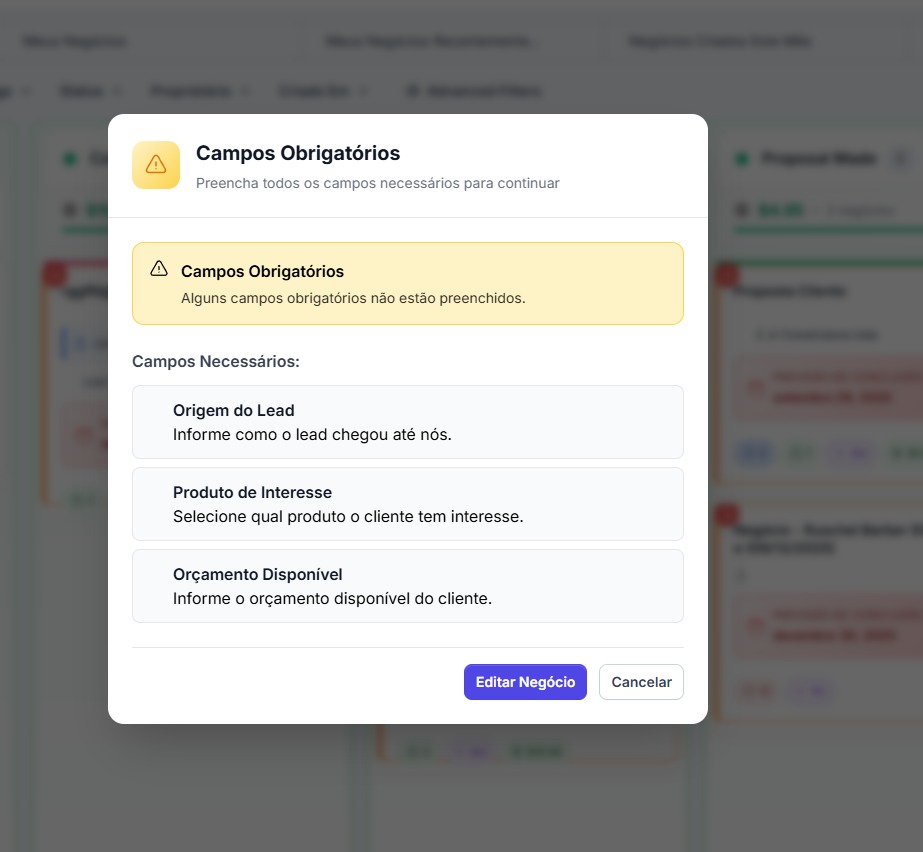
Task: Click the large yellow warning icon in the dialog header
Action: pyautogui.click(x=156, y=165)
